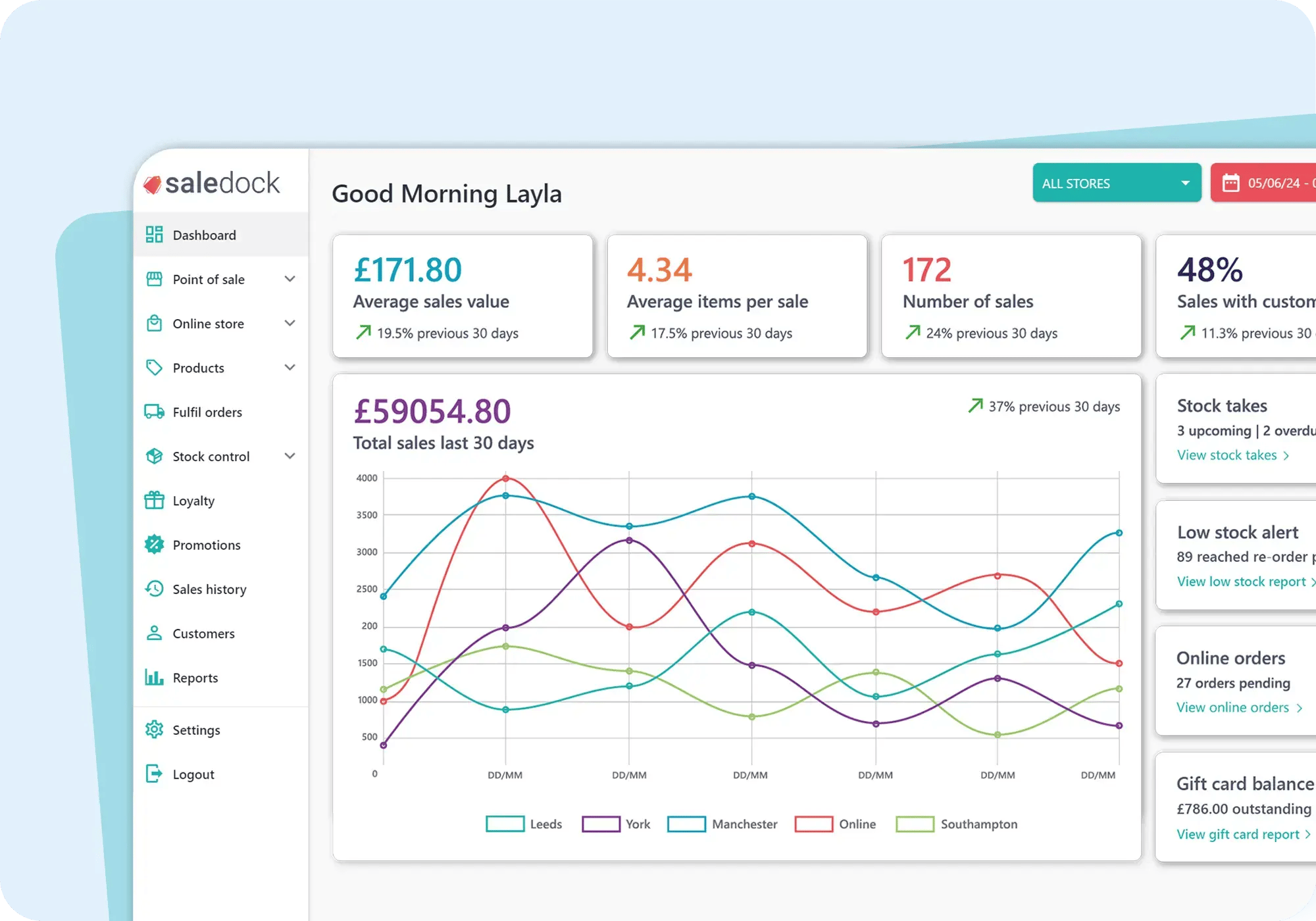Select the Customers person icon
1316x921 pixels.
[x=154, y=633]
